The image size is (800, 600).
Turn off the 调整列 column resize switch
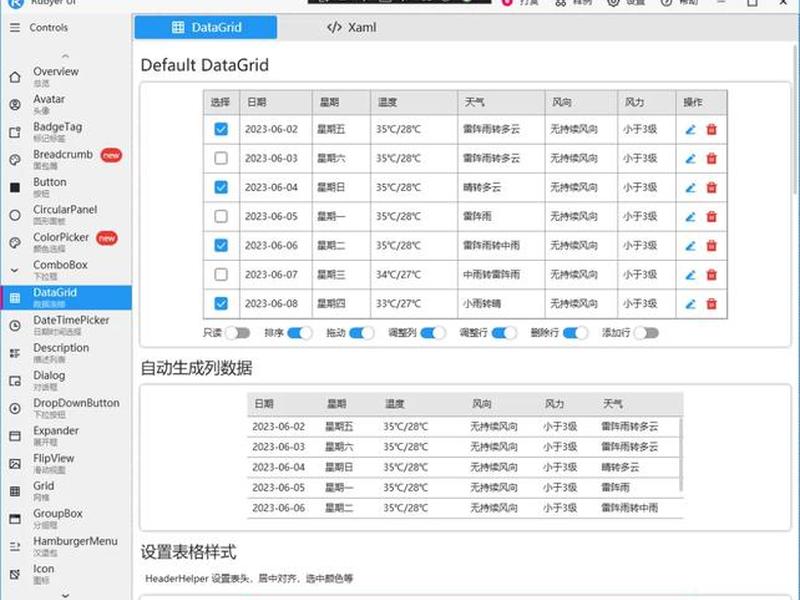433,333
